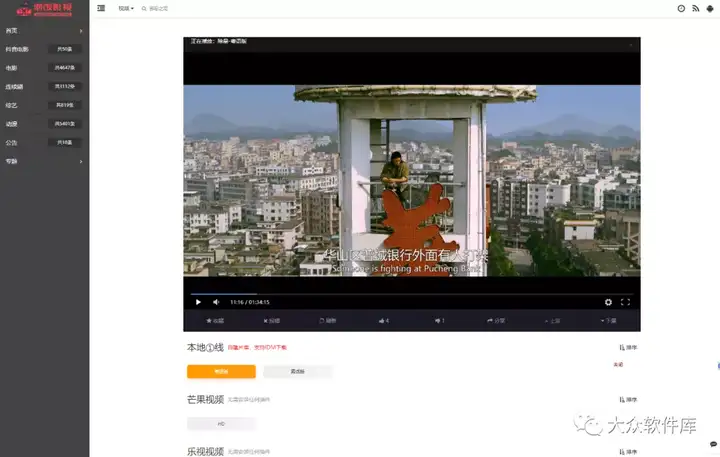Dislike the video using thumbs-down showing 1
The image size is (720, 457).
click(x=440, y=321)
